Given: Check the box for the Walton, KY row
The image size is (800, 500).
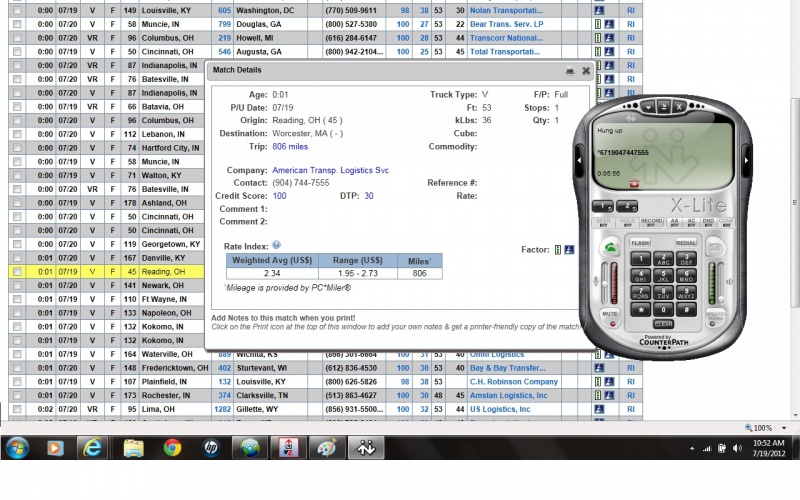Looking at the screenshot, I should point(17,176).
